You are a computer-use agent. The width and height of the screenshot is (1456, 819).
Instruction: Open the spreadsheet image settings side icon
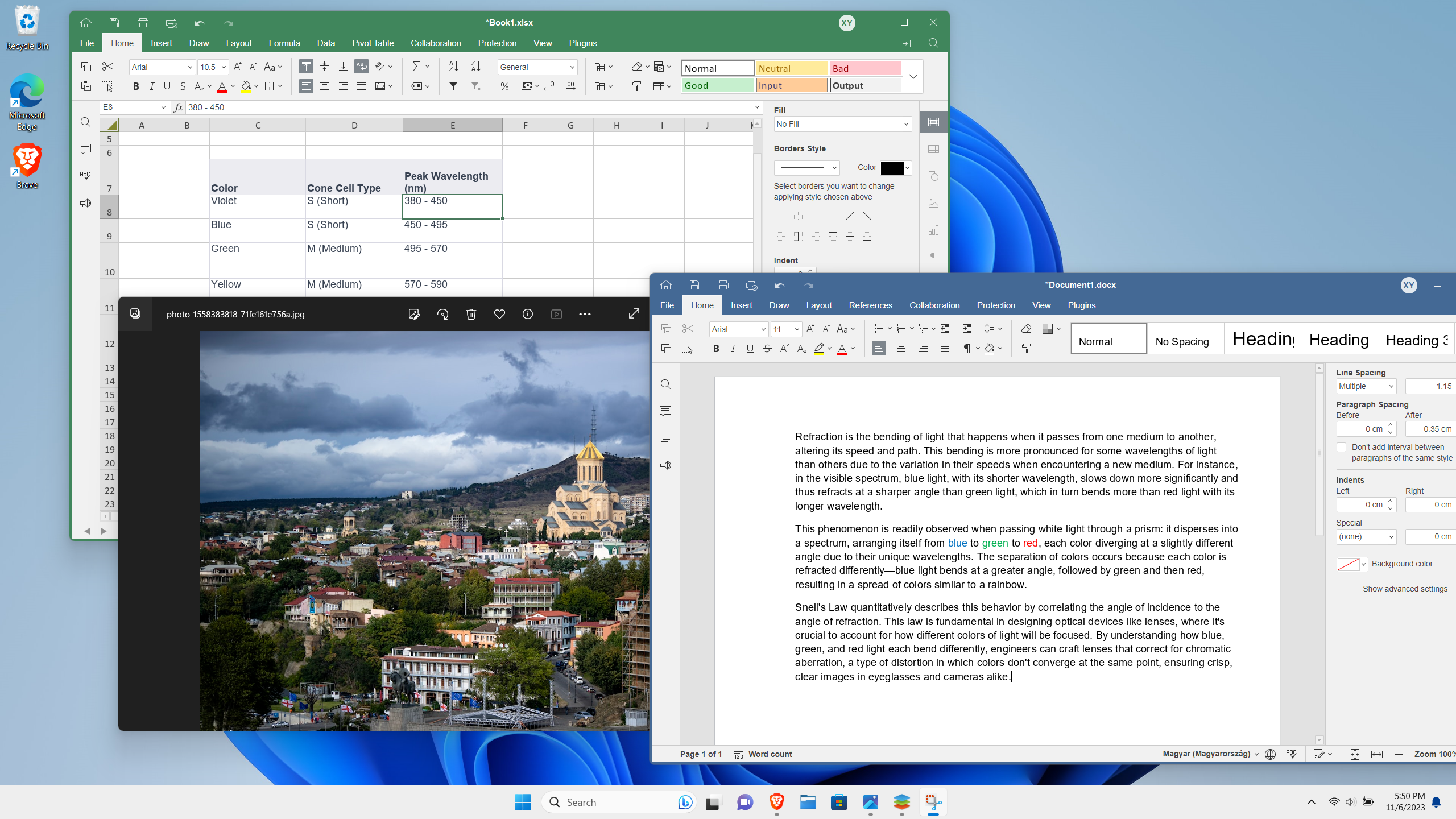933,203
